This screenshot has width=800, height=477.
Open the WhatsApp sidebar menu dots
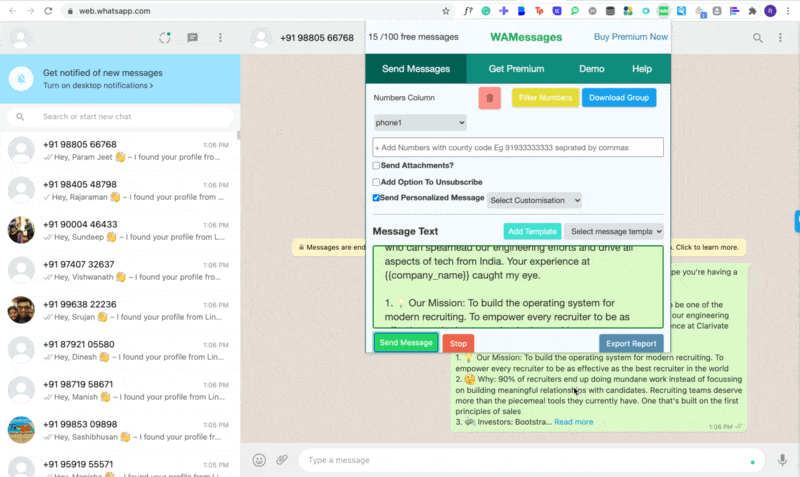coord(220,38)
